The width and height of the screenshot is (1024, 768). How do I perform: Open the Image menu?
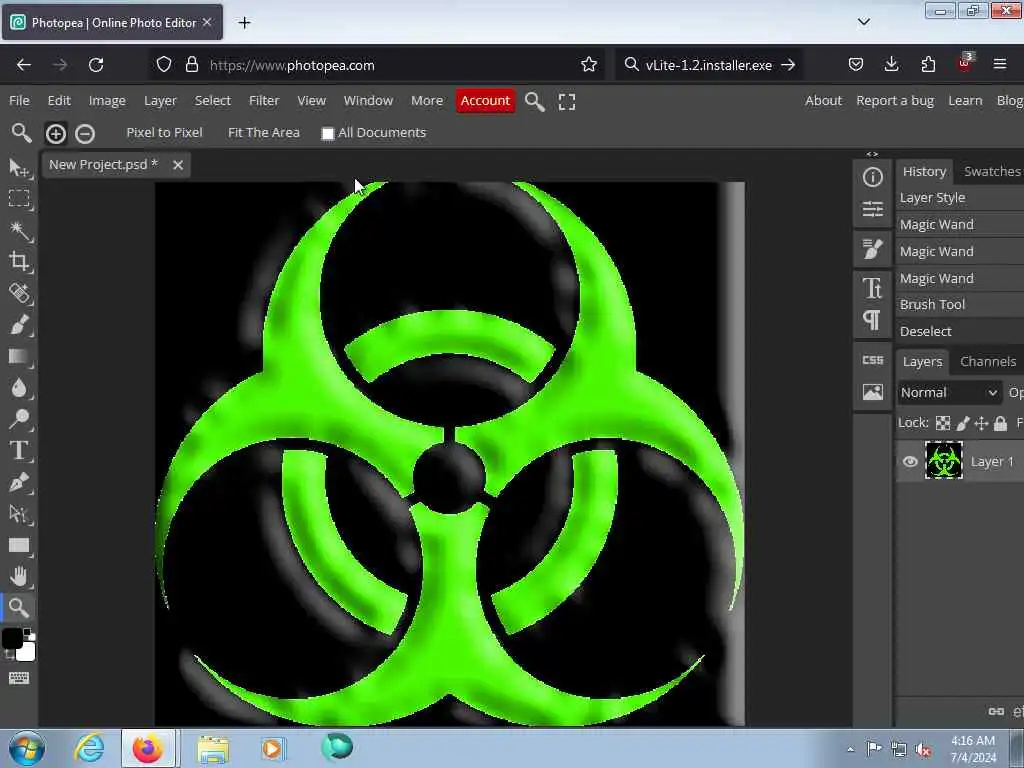tap(107, 101)
